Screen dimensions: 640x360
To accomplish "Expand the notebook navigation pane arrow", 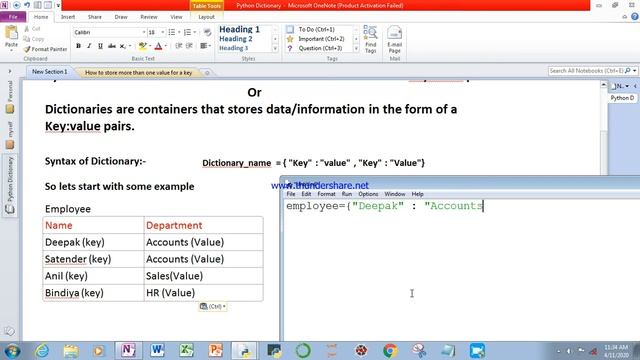I will [10, 71].
